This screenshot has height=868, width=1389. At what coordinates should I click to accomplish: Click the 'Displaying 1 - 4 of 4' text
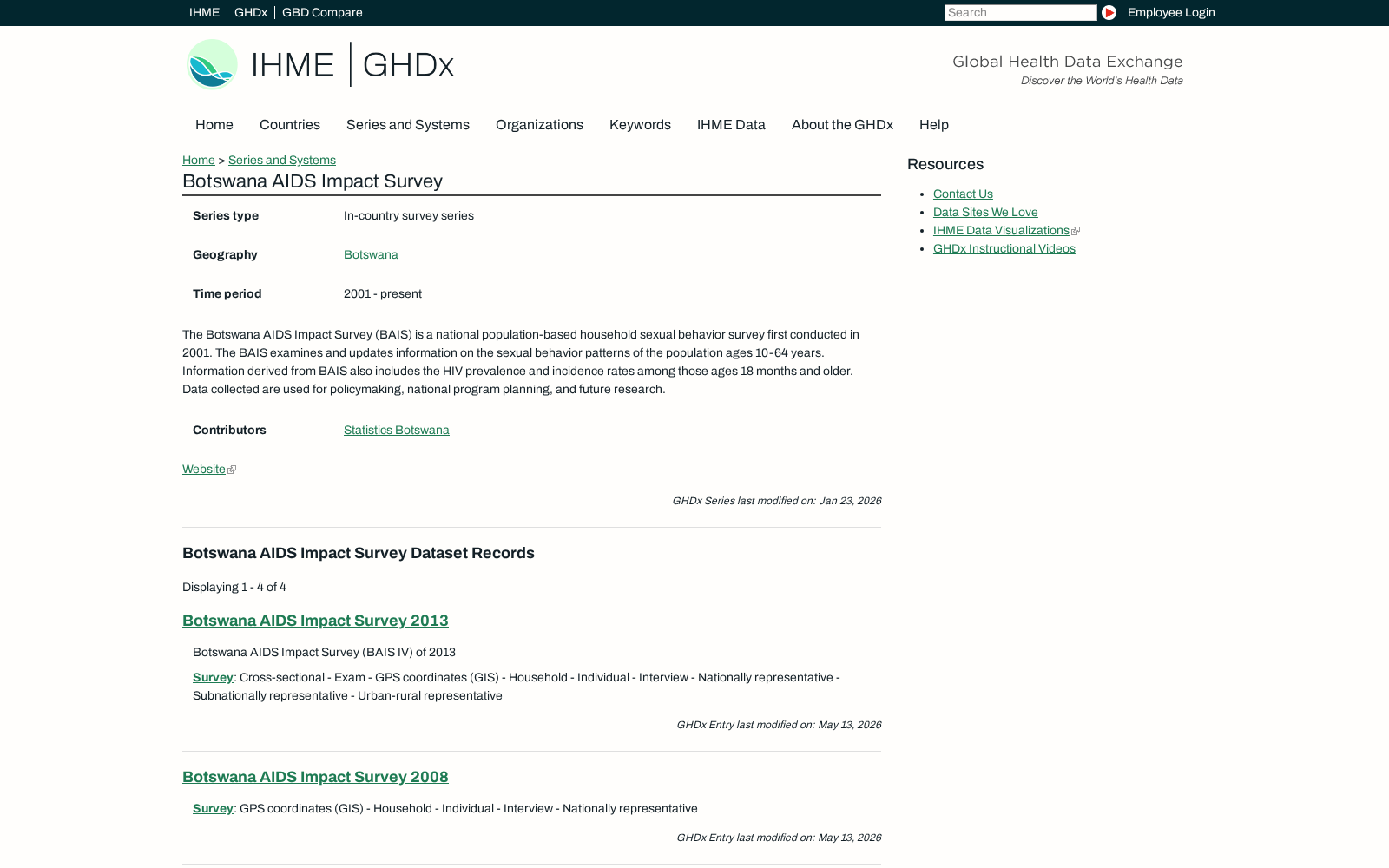tap(234, 587)
